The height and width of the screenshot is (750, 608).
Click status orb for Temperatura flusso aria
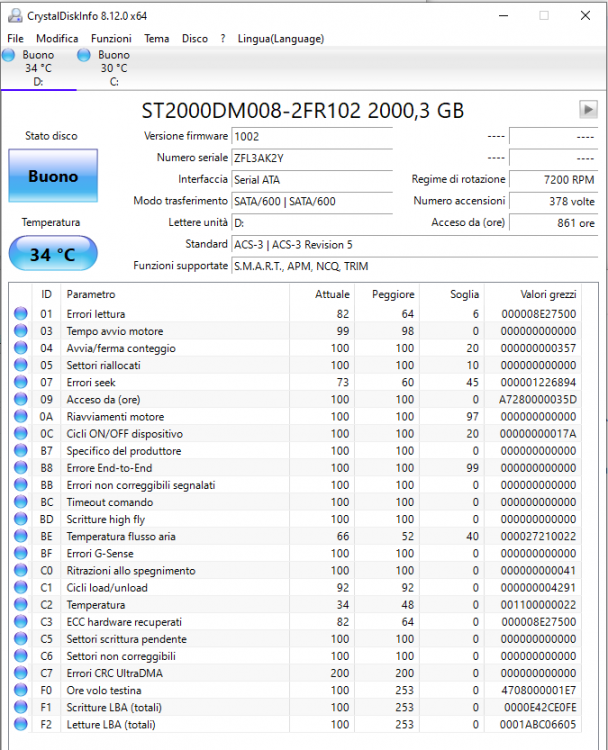21,536
